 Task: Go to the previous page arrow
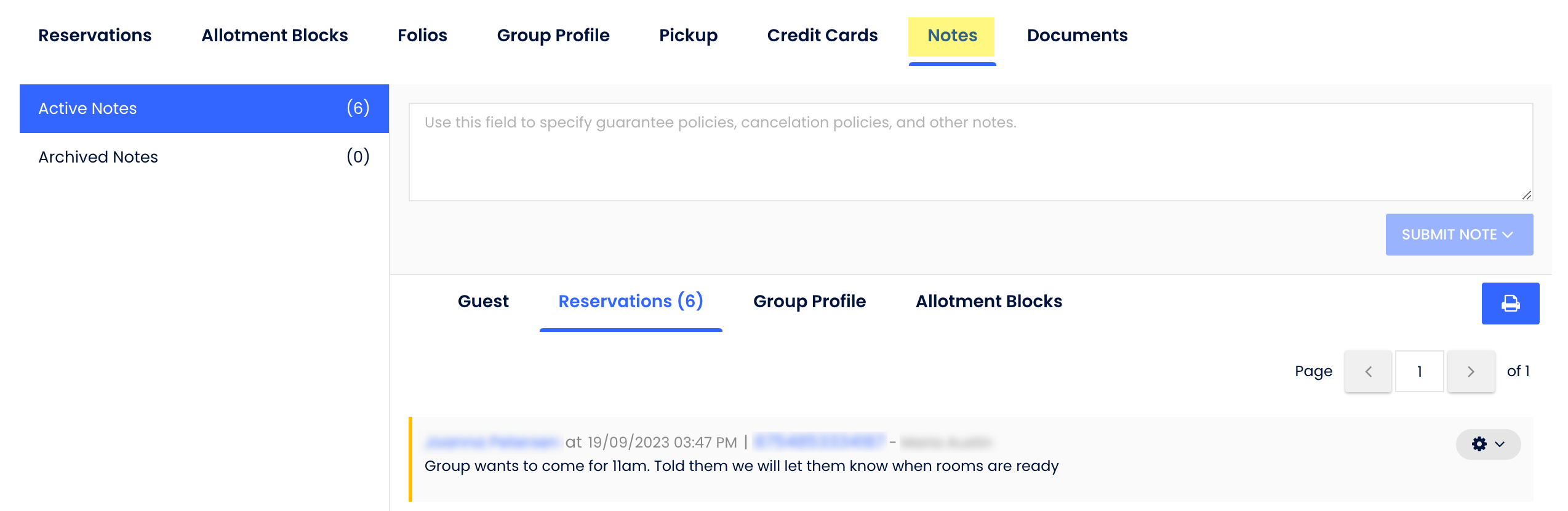[1367, 371]
